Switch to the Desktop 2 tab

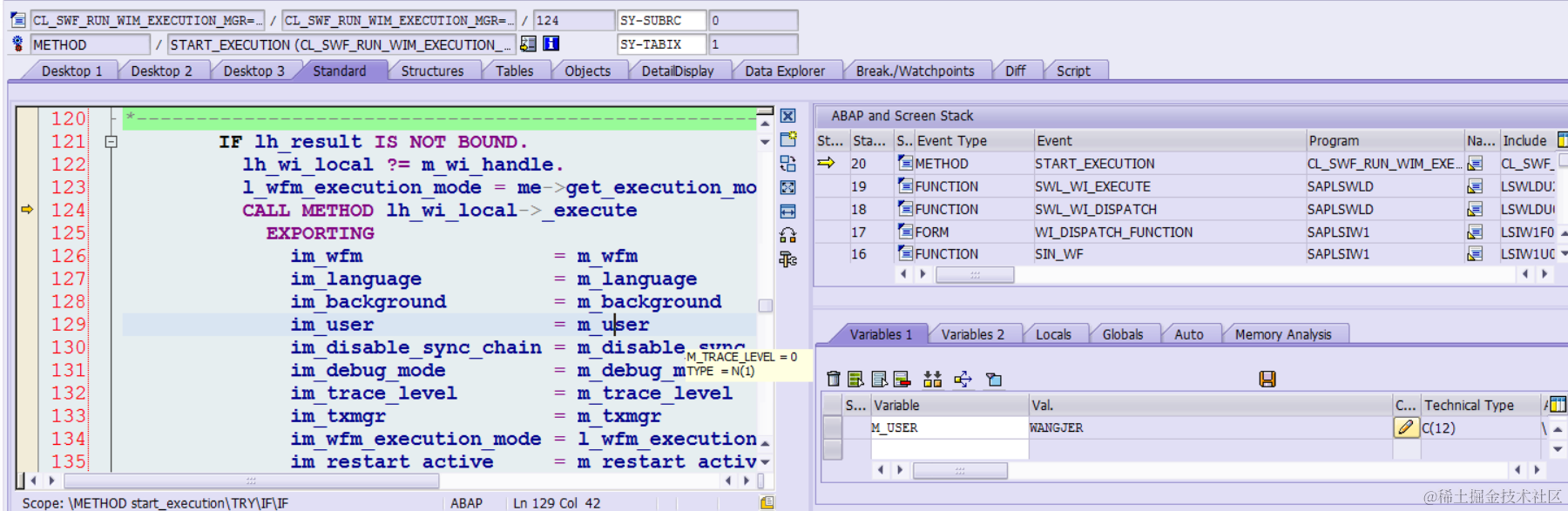coord(161,71)
